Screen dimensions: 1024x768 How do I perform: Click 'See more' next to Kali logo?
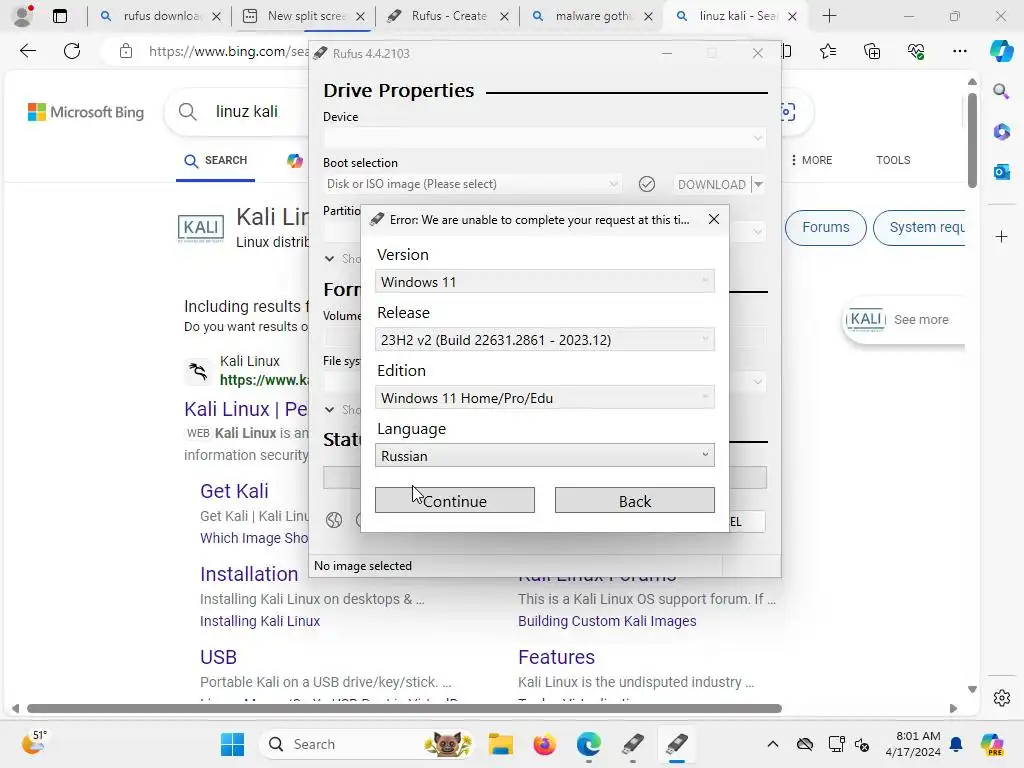tap(921, 319)
